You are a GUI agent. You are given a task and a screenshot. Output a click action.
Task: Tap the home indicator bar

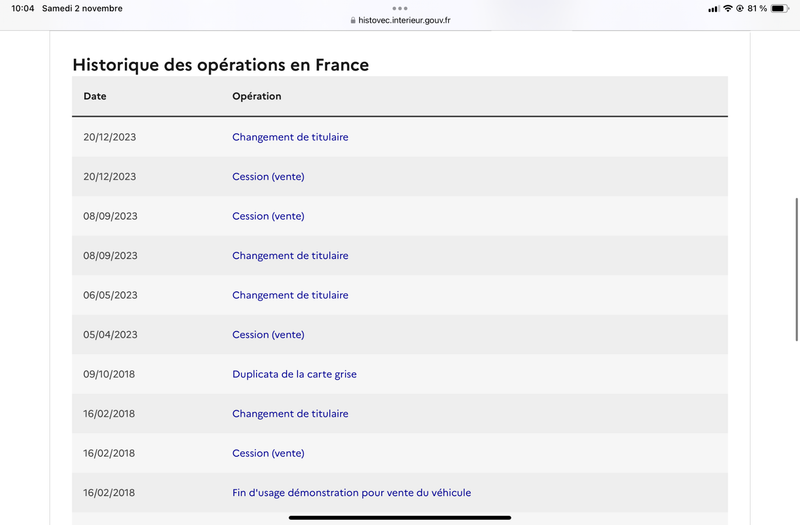(x=400, y=517)
